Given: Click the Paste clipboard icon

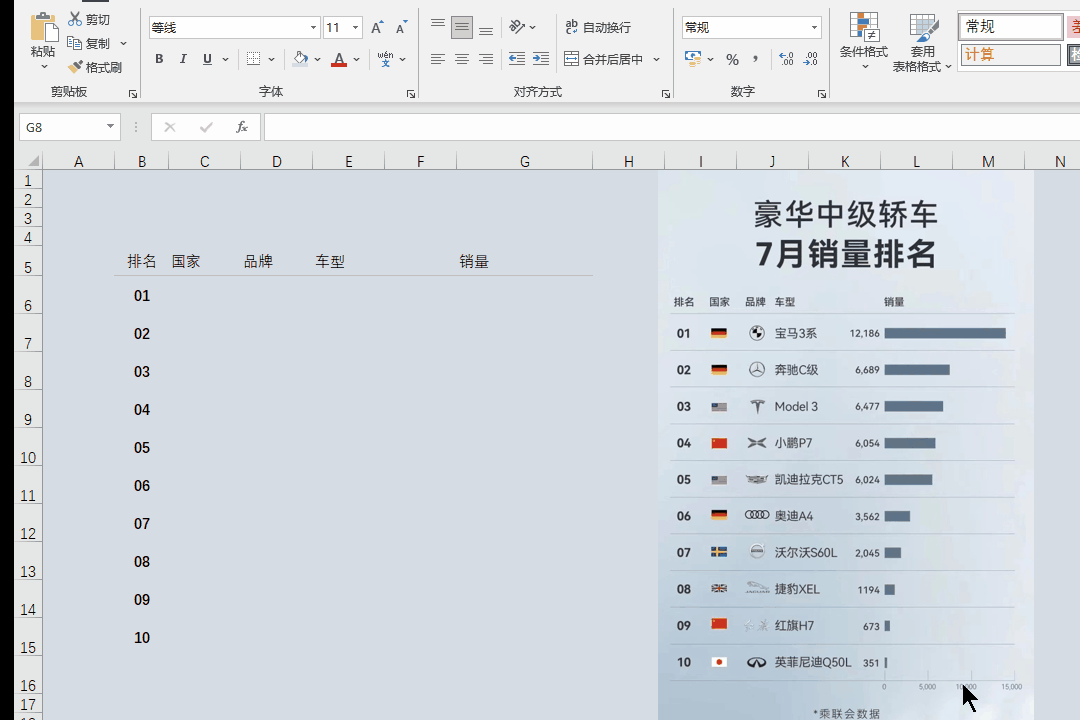Looking at the screenshot, I should click(x=43, y=28).
